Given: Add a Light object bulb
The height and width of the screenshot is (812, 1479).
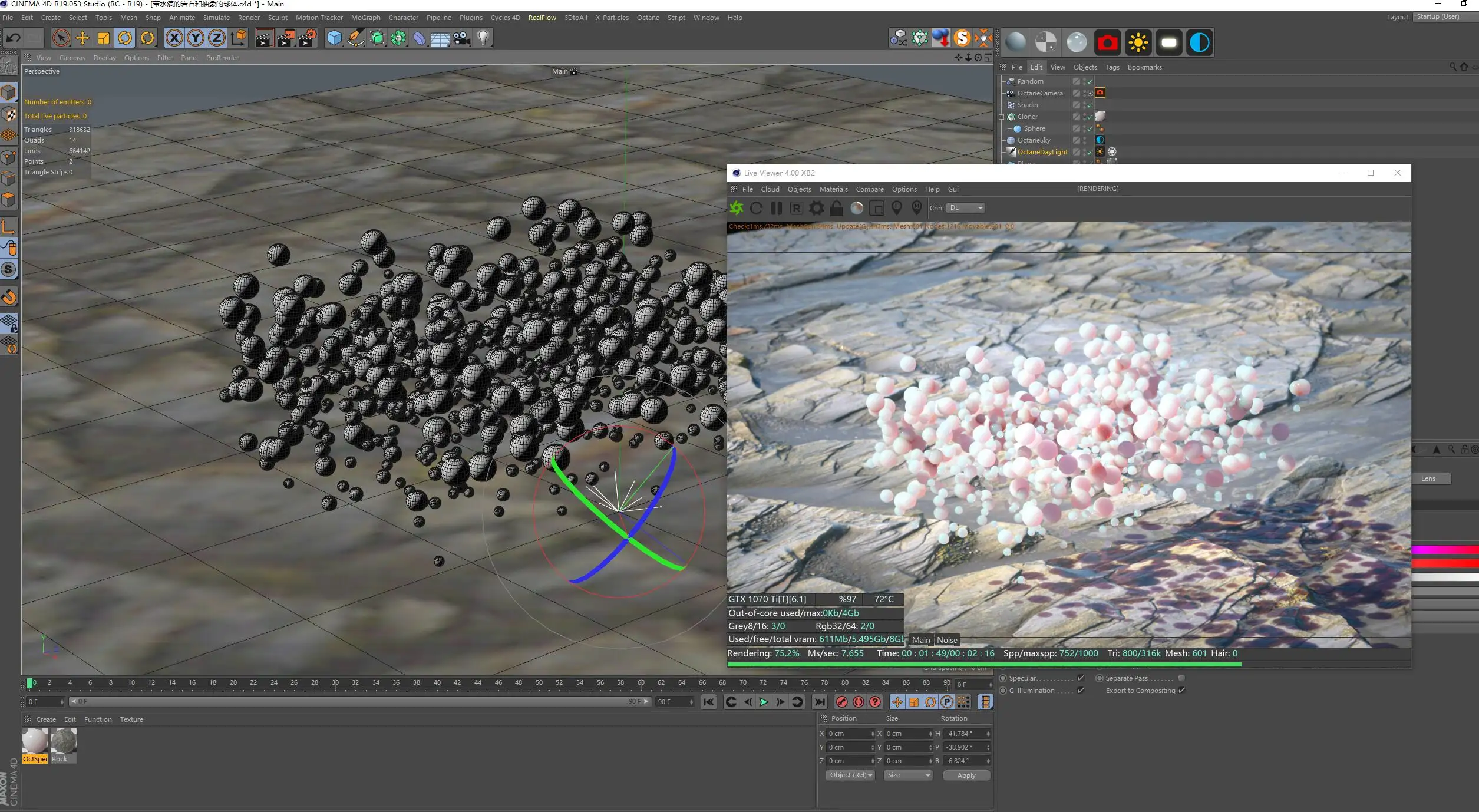Looking at the screenshot, I should tap(483, 38).
